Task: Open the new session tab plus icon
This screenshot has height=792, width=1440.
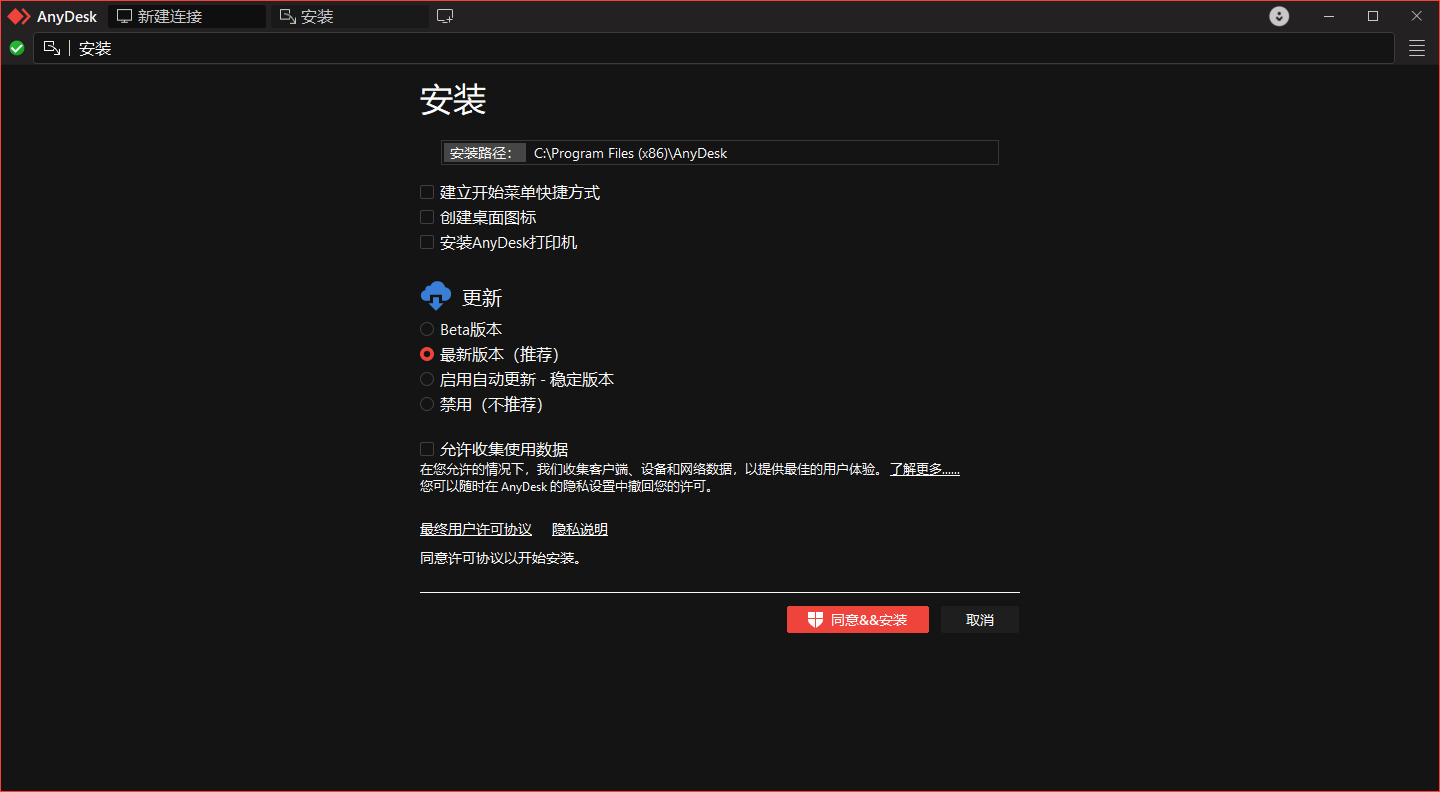Action: click(445, 16)
